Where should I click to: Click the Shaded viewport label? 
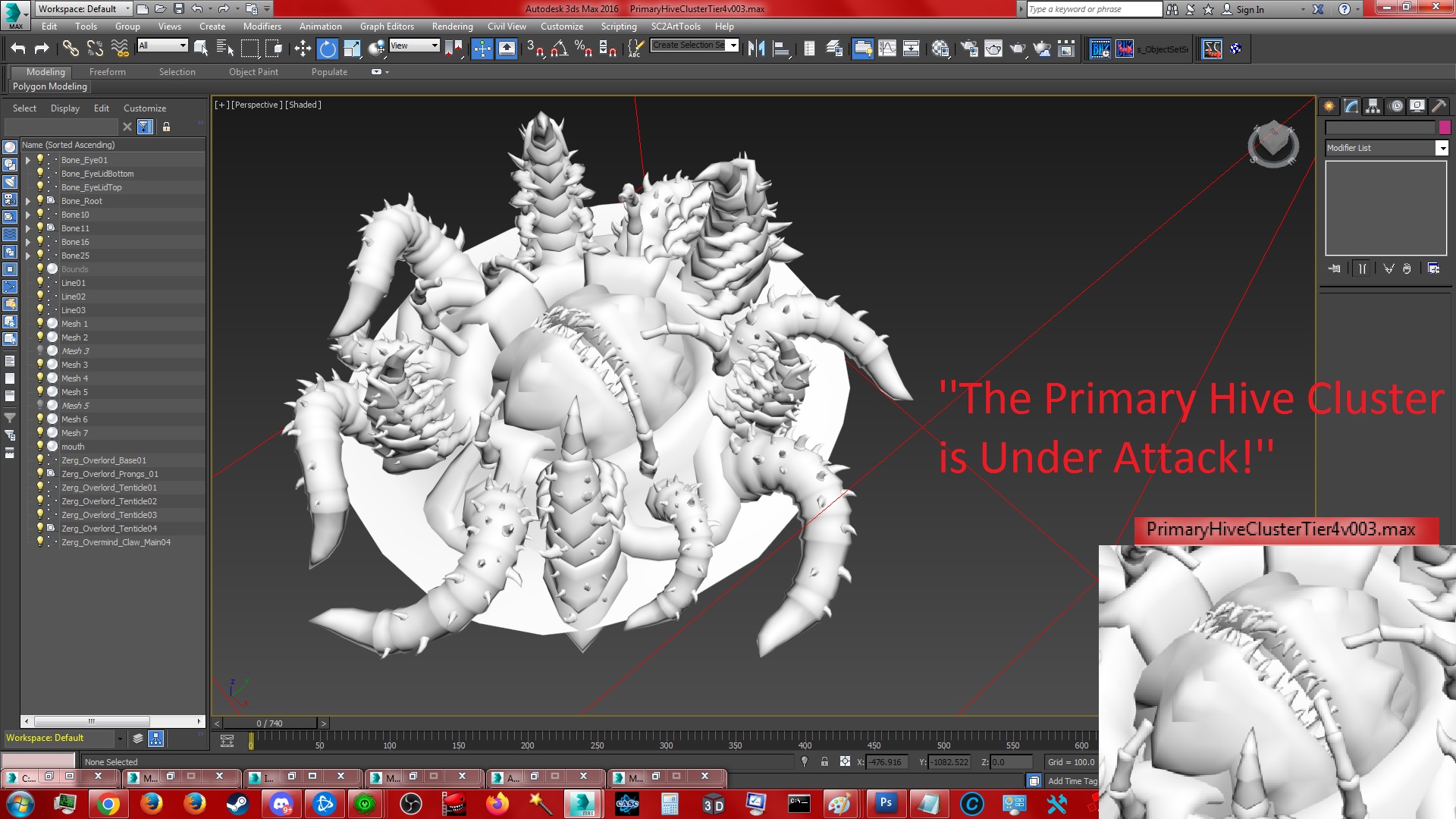(x=303, y=105)
